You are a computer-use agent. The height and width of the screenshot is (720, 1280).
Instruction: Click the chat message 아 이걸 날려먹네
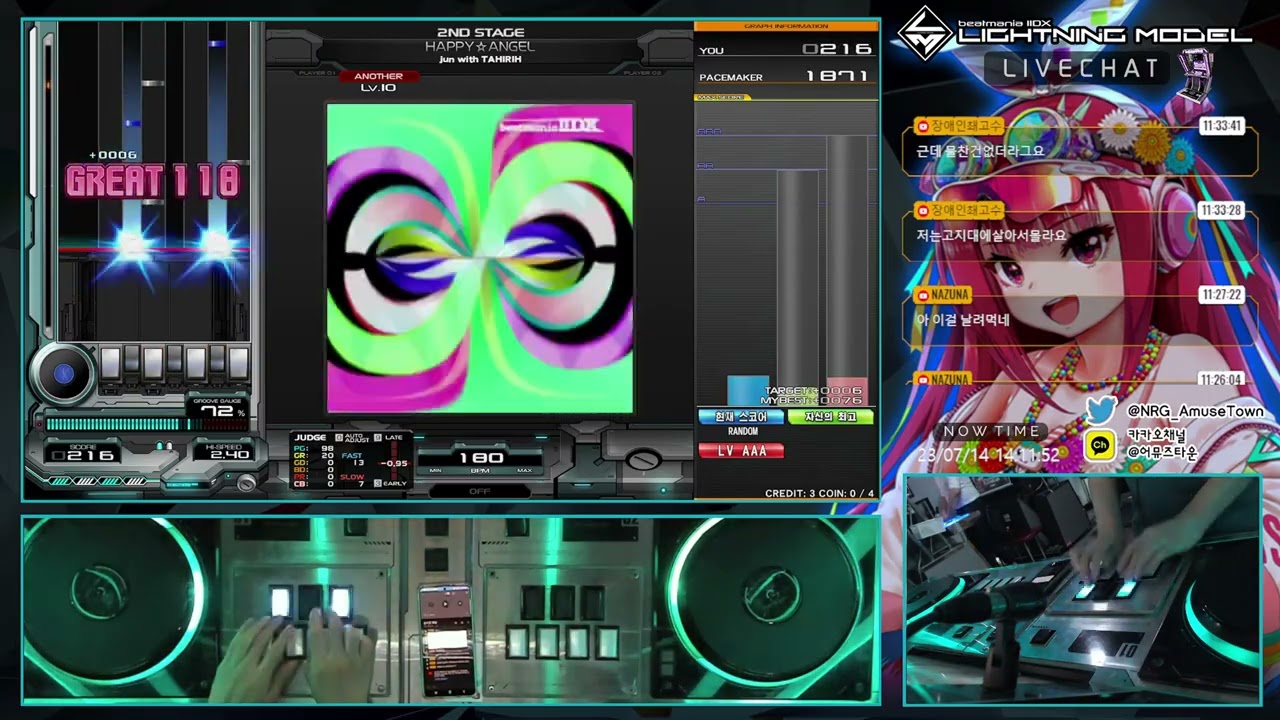[x=963, y=319]
